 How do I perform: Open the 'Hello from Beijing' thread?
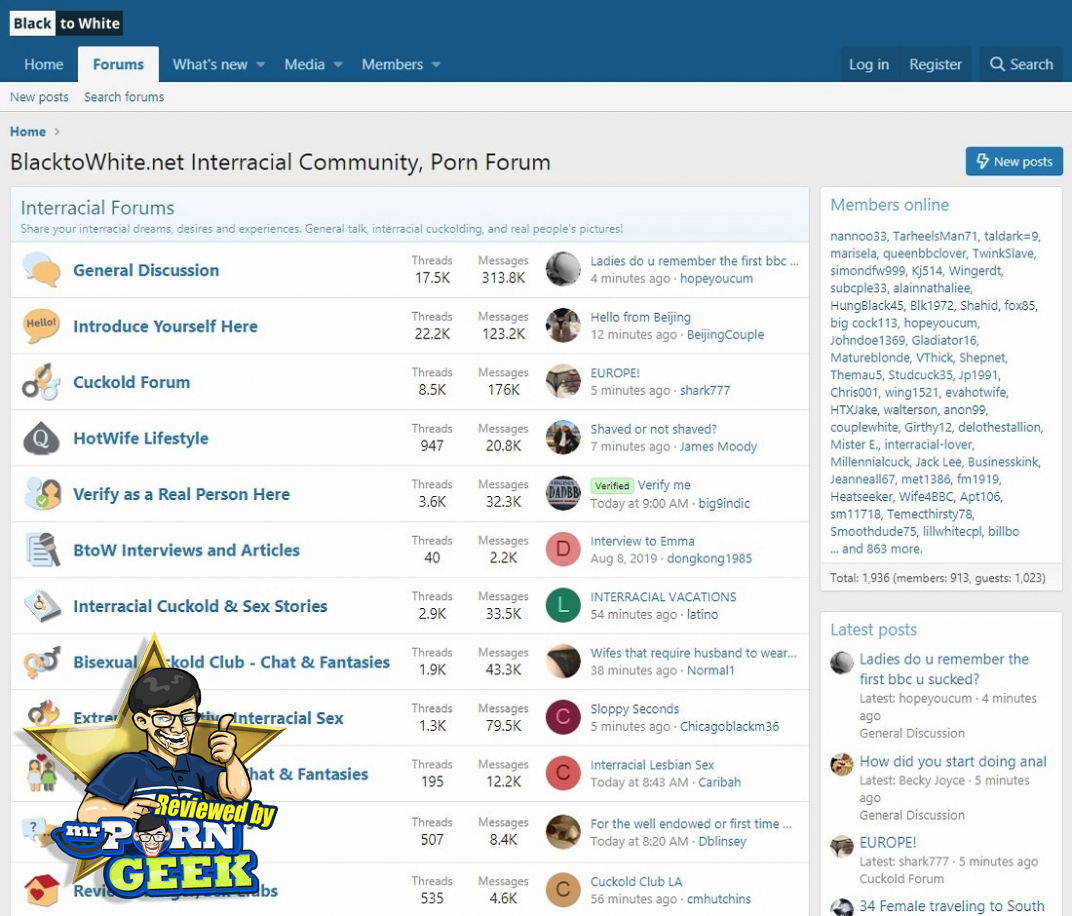coord(641,317)
